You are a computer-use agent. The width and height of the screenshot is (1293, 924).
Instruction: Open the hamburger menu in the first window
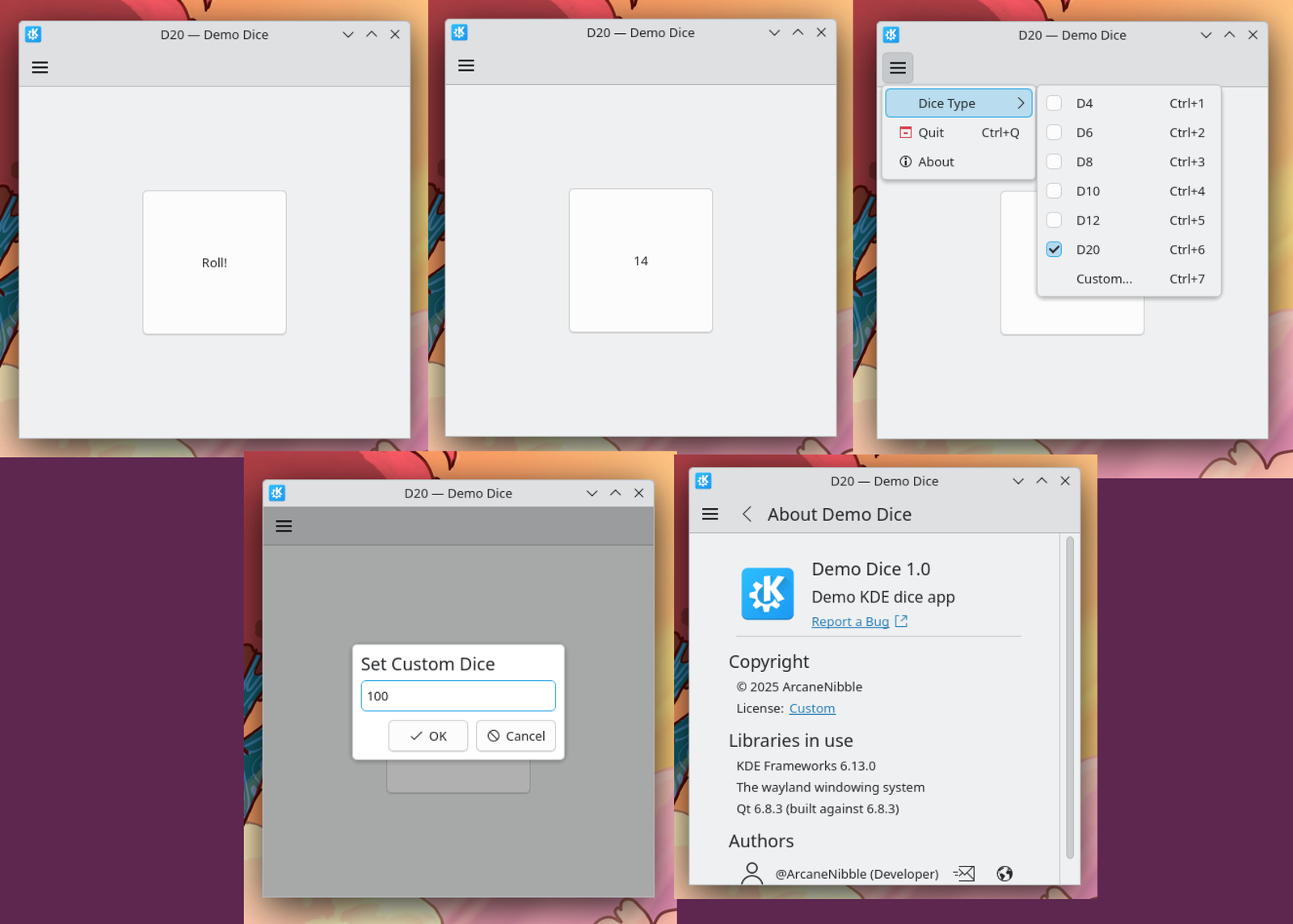(x=39, y=67)
